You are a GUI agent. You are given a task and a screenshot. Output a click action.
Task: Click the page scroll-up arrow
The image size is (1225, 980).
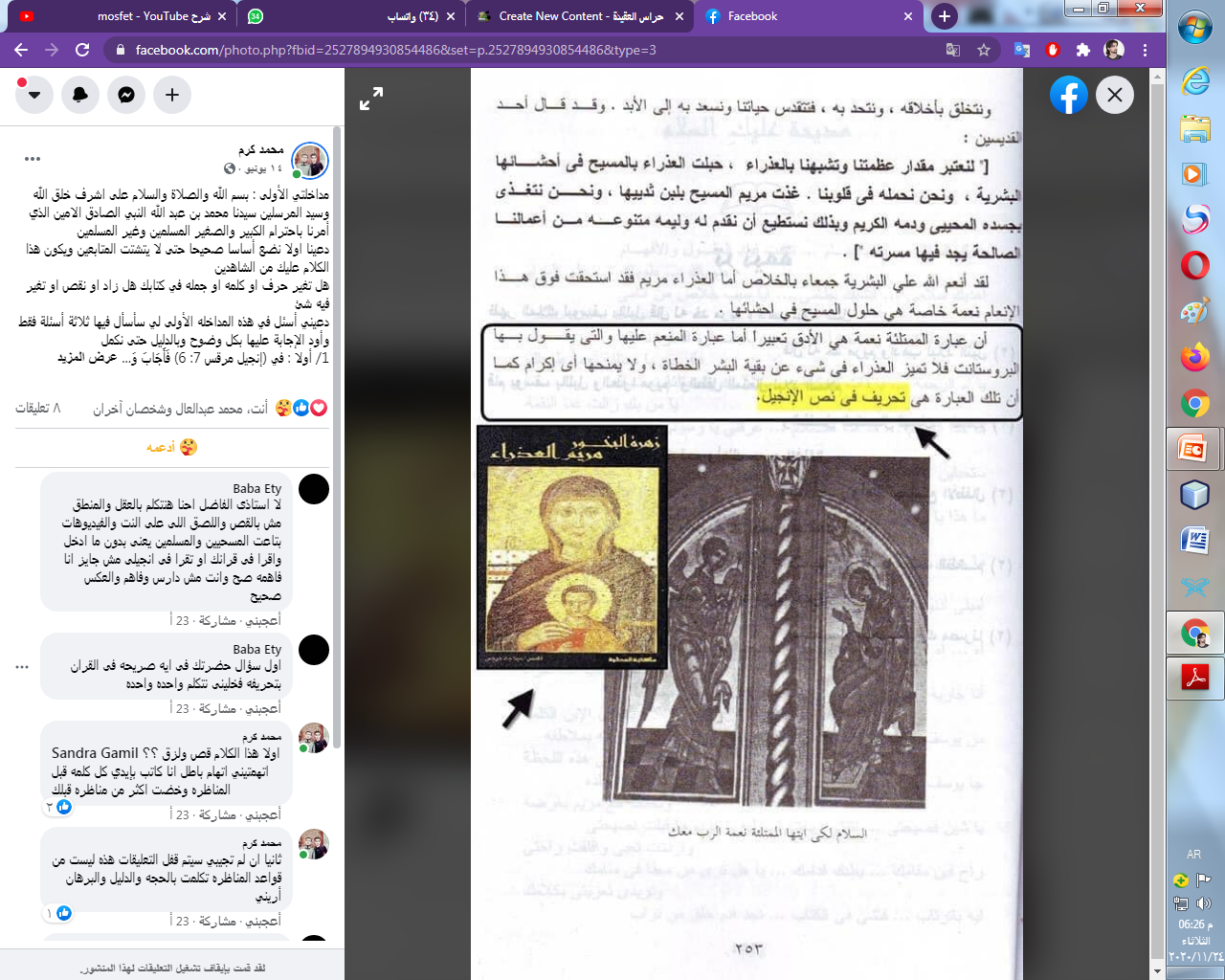pos(1157,74)
